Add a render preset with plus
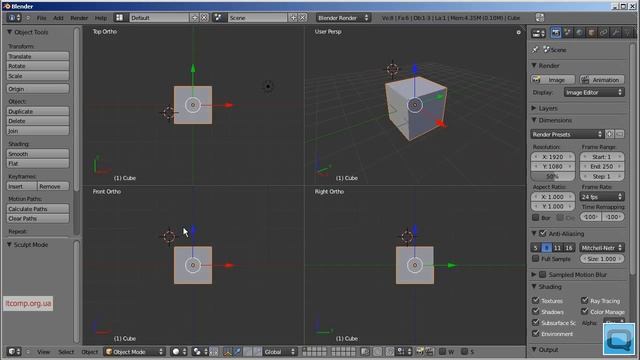Screen dimensions: 640x360 609,134
